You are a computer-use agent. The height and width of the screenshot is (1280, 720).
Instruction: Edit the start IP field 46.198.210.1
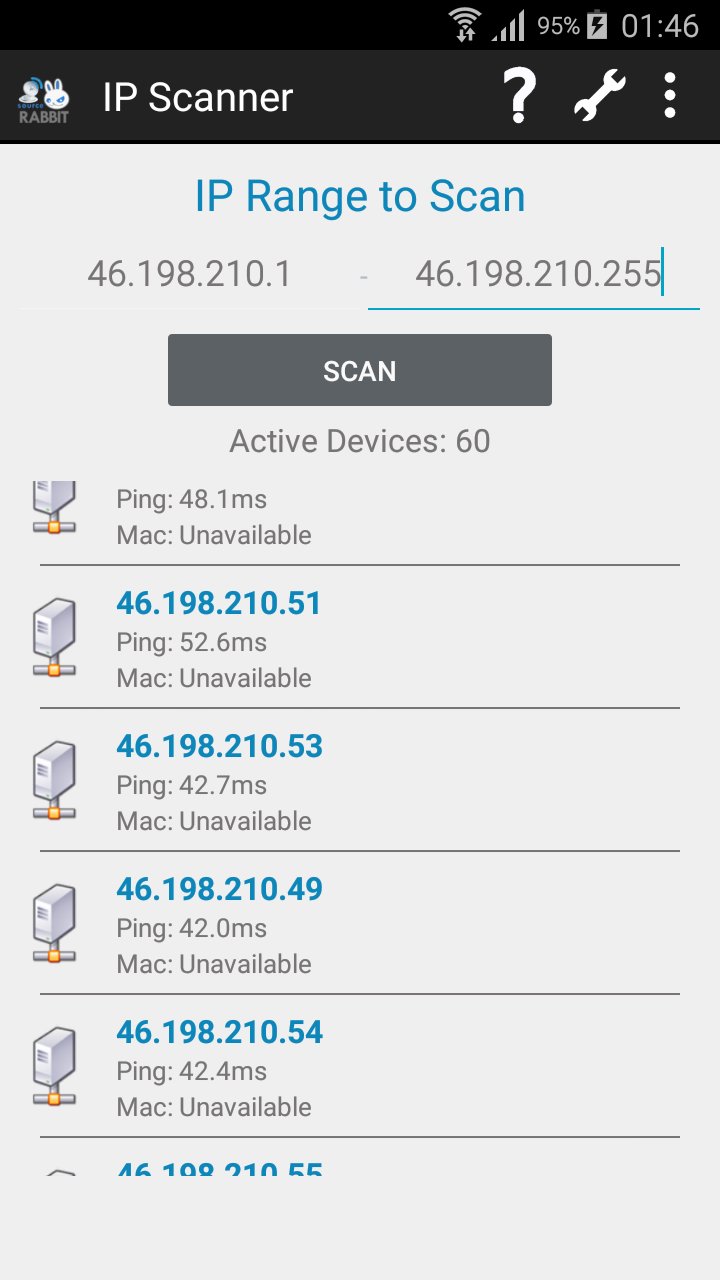coord(190,273)
